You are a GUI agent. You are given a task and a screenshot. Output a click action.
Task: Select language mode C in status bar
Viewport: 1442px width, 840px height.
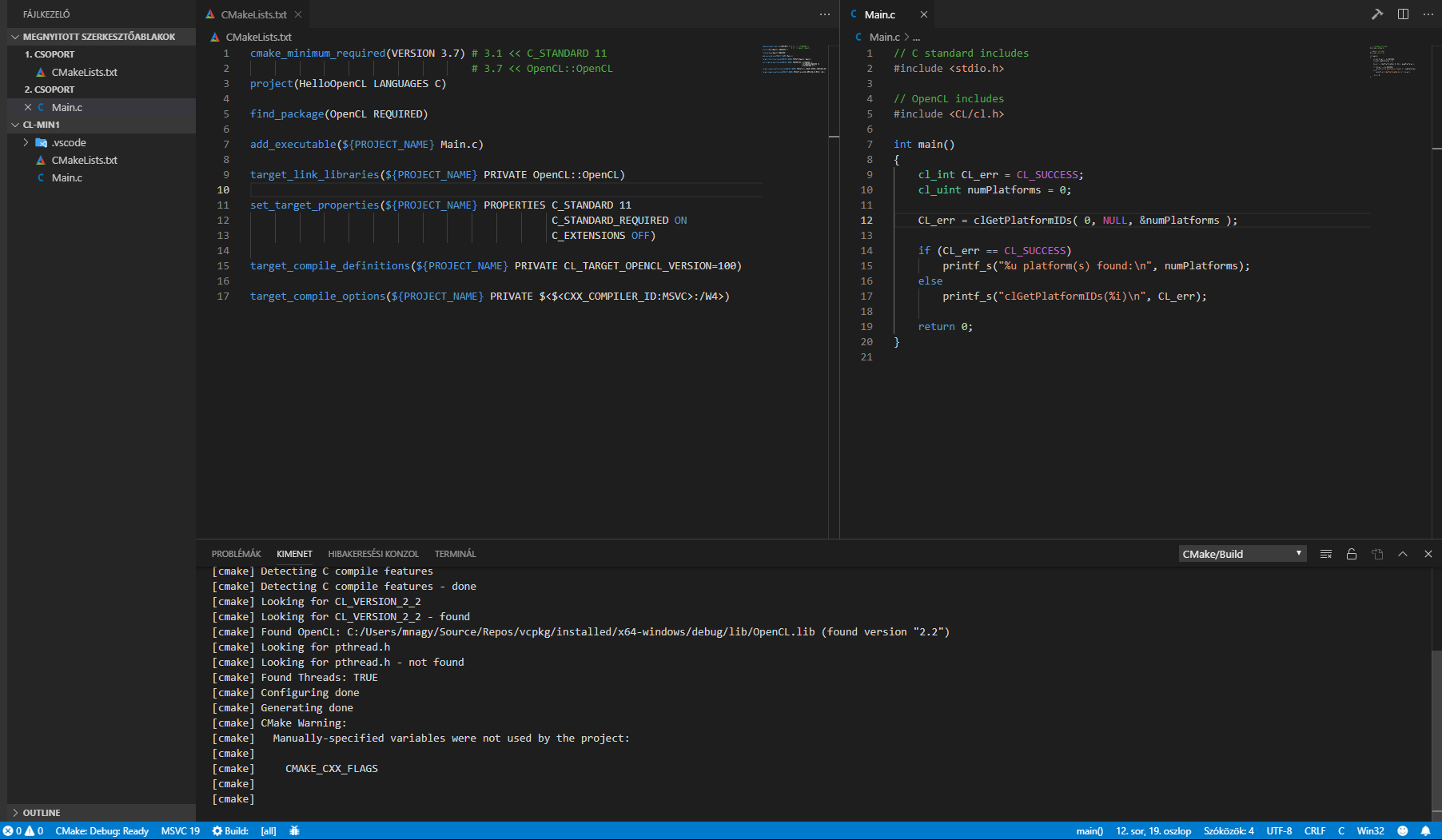tap(1341, 831)
